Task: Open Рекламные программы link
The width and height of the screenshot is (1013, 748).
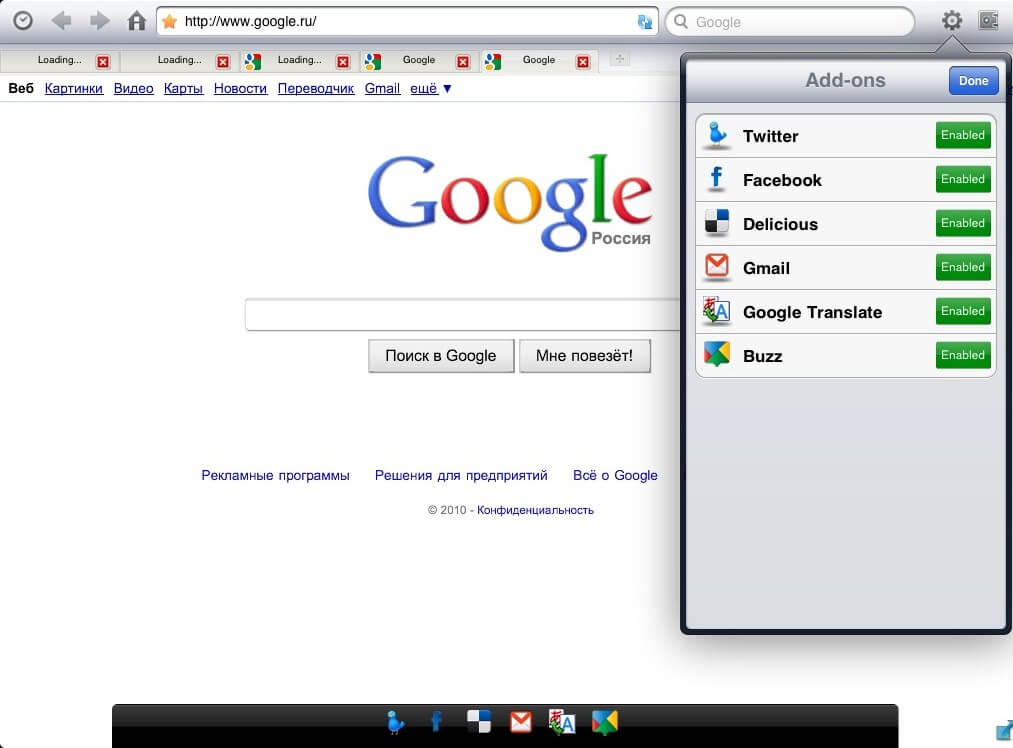Action: point(275,475)
